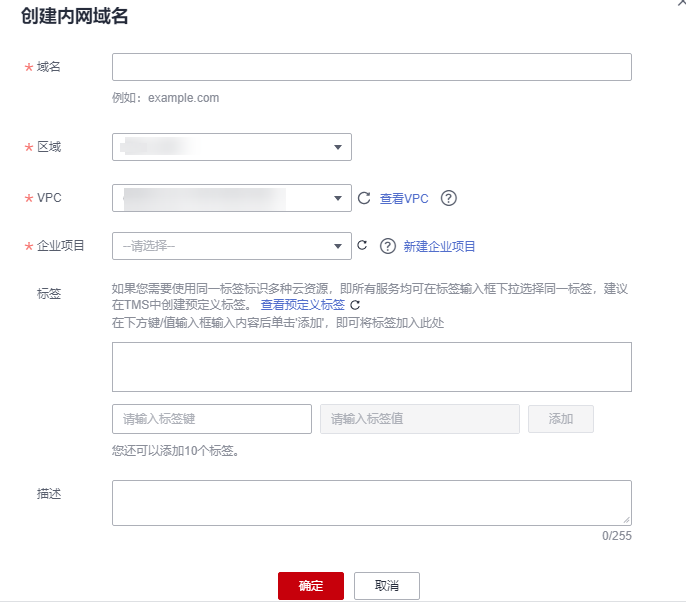Refresh the VPC list
This screenshot has height=602, width=686.
click(365, 198)
